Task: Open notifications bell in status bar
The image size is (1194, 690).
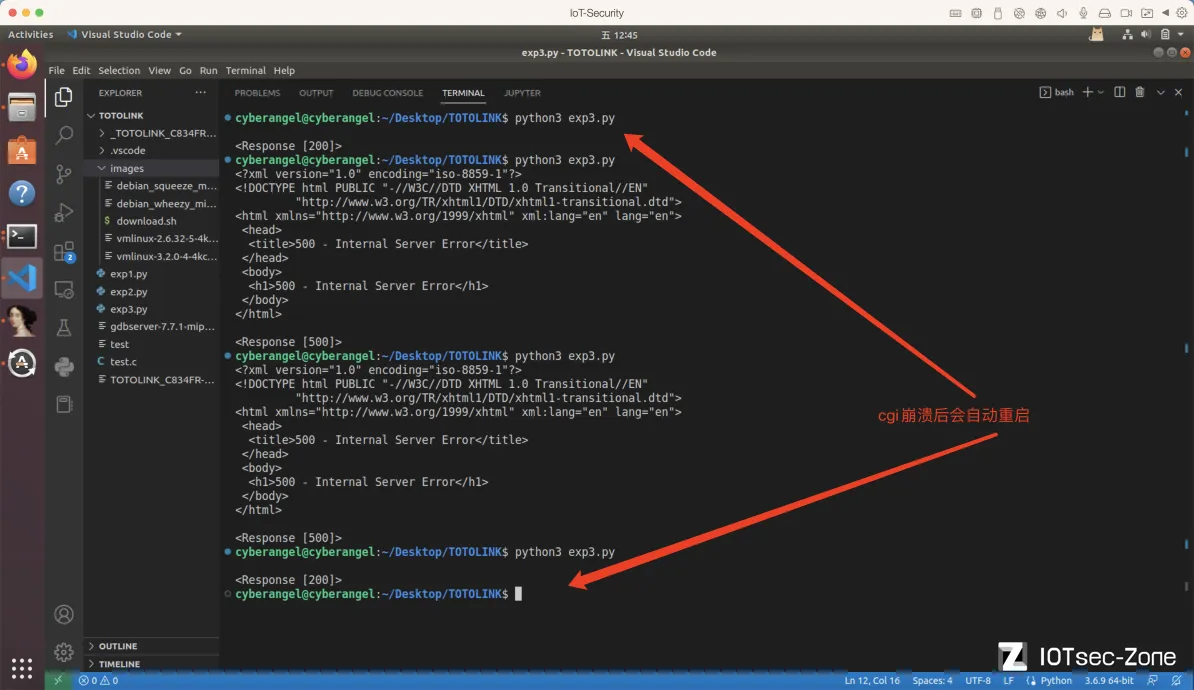Action: coord(1176,680)
